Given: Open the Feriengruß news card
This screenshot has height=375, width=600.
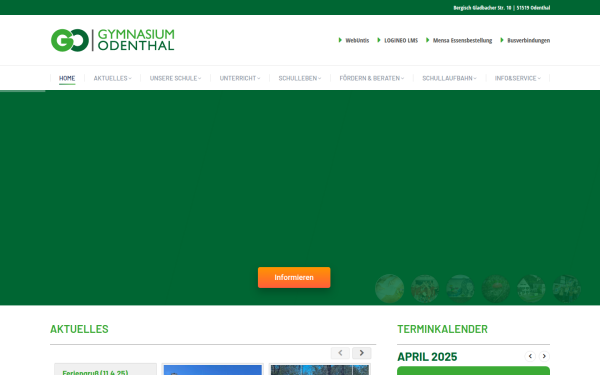Looking at the screenshot, I should 106,370.
